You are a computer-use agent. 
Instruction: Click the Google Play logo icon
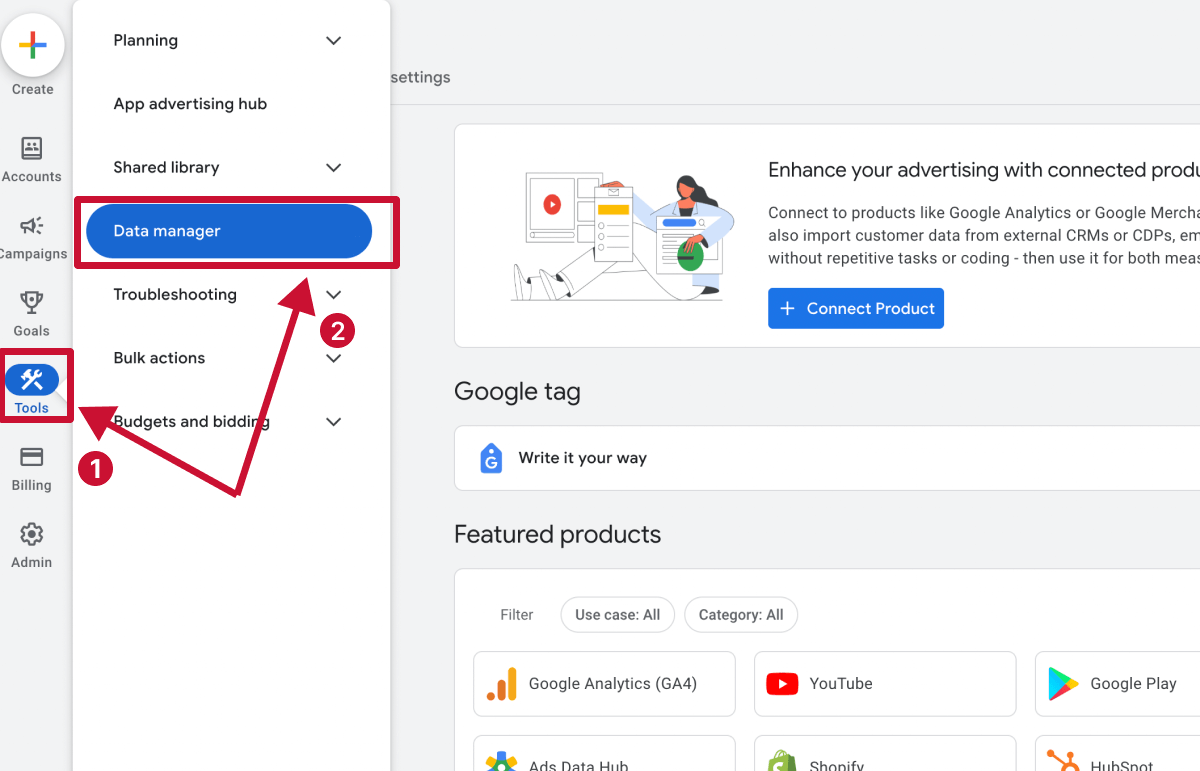pos(1063,684)
